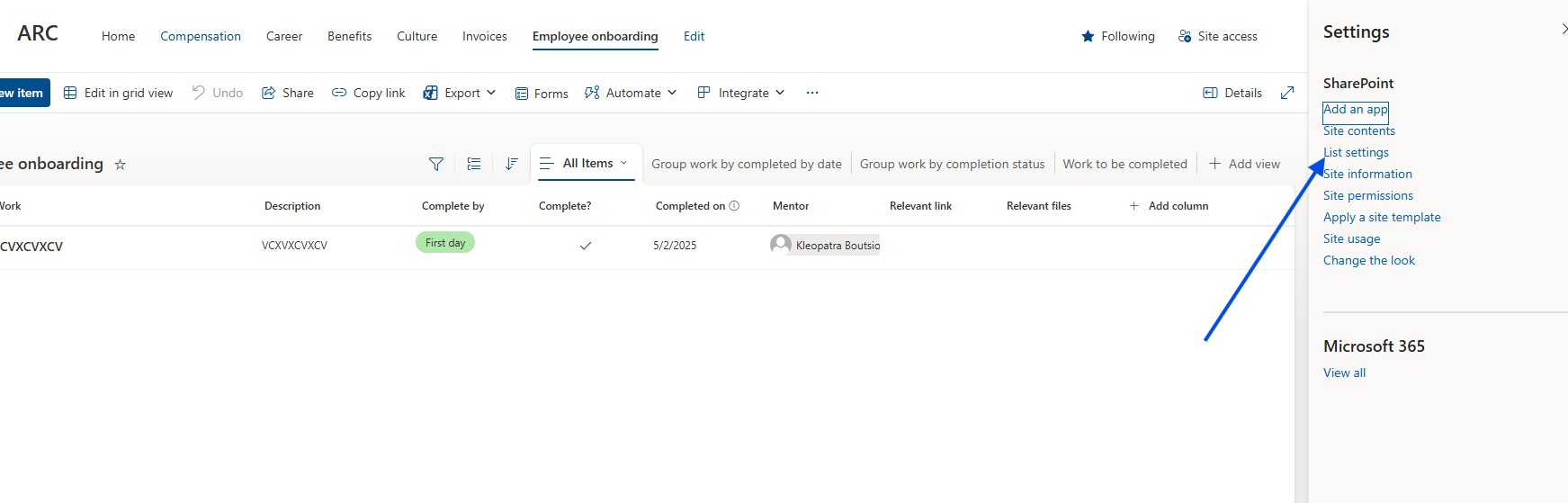Open the filter pane funnel icon
1568x503 pixels.
point(436,164)
